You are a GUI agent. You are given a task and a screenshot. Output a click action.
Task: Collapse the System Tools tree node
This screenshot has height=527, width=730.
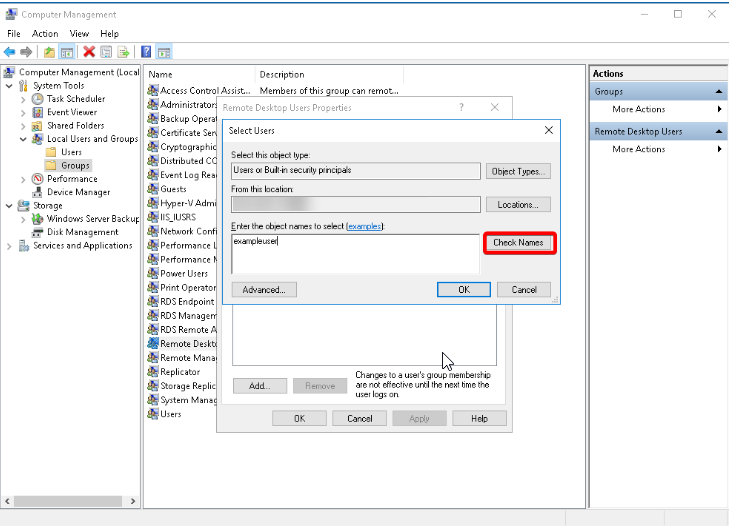pyautogui.click(x=9, y=86)
